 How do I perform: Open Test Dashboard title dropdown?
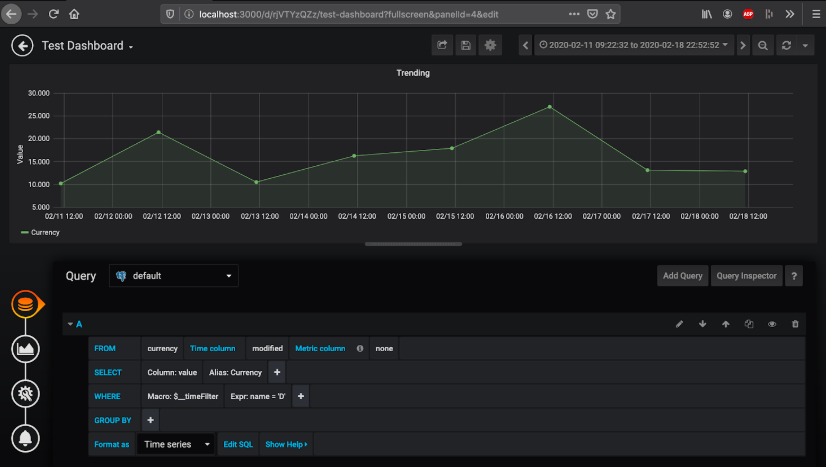coord(87,46)
